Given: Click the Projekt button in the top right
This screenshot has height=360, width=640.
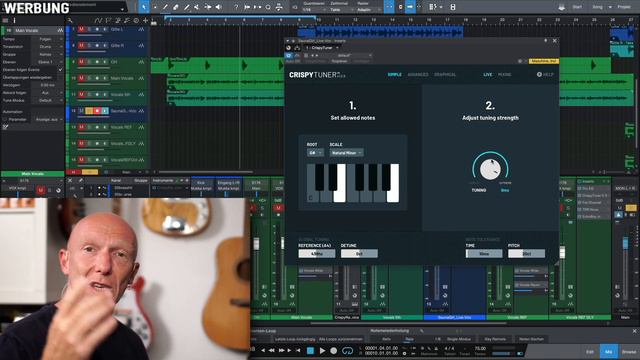Looking at the screenshot, I should [624, 7].
